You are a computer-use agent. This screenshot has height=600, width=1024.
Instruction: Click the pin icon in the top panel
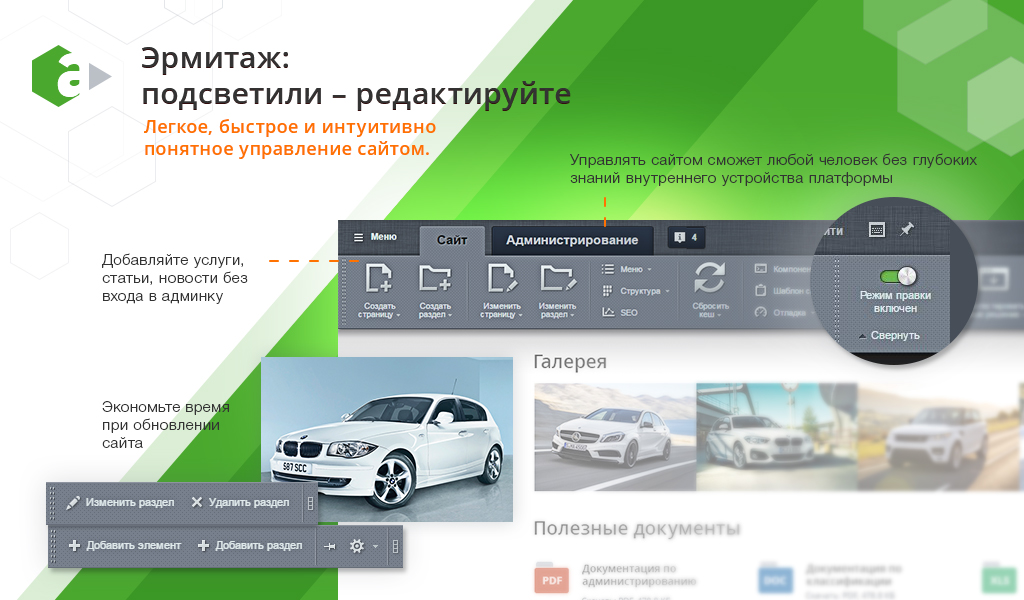pyautogui.click(x=906, y=229)
